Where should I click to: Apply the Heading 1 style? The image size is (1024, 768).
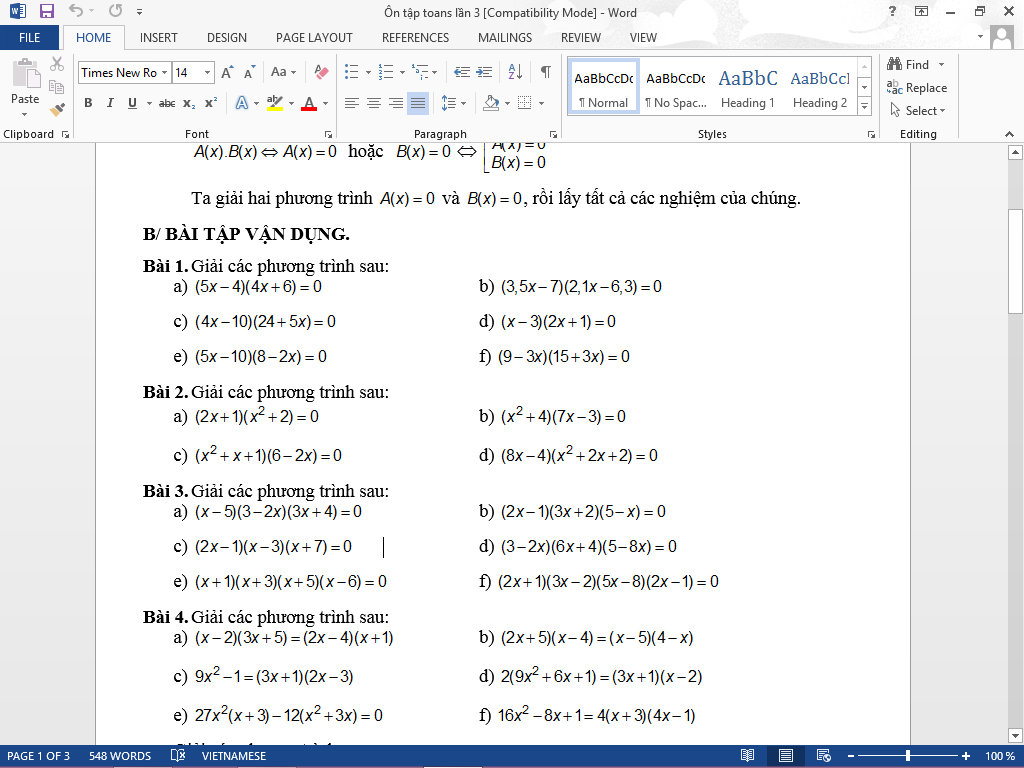point(748,88)
